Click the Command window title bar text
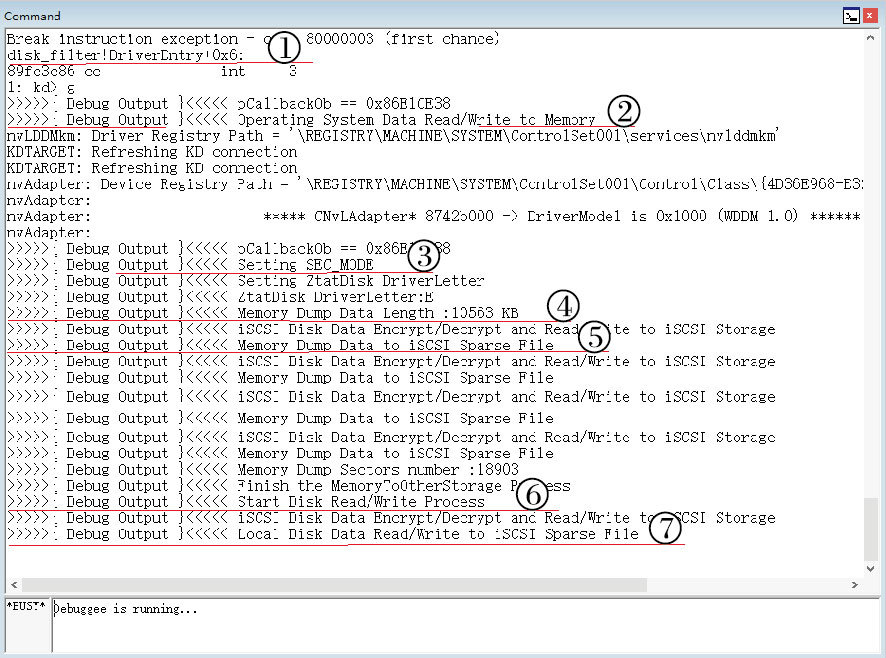886x658 pixels. [x=33, y=15]
